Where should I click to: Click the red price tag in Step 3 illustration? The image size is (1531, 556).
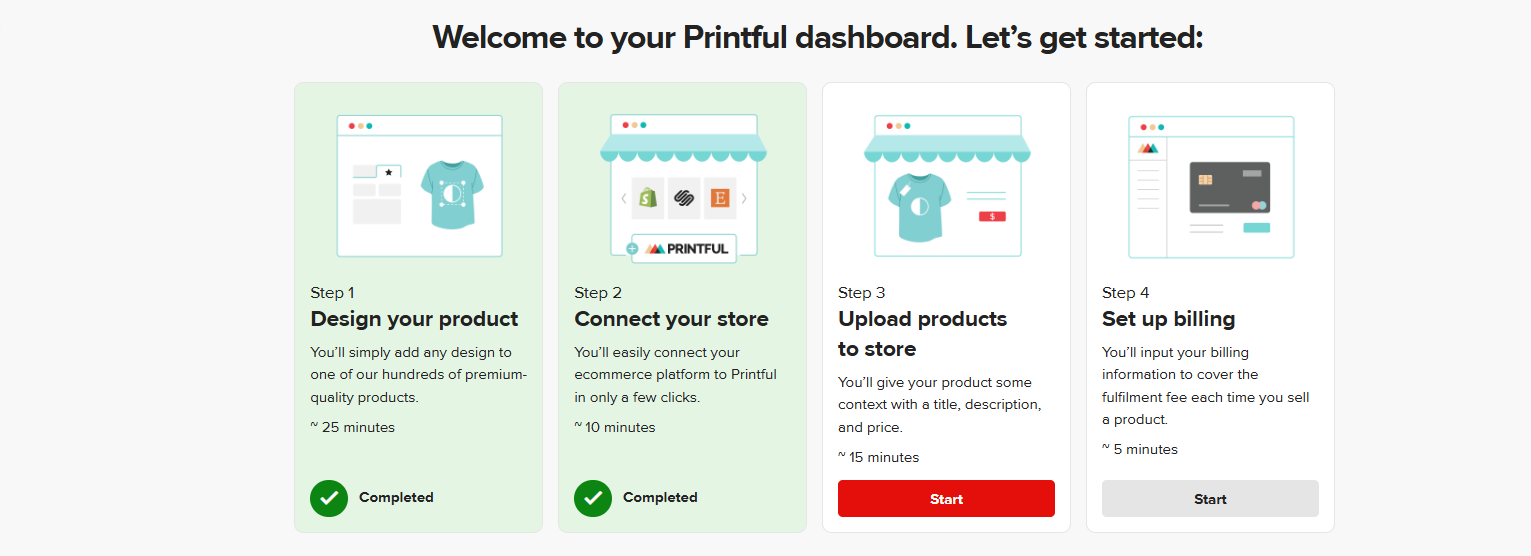pos(992,216)
